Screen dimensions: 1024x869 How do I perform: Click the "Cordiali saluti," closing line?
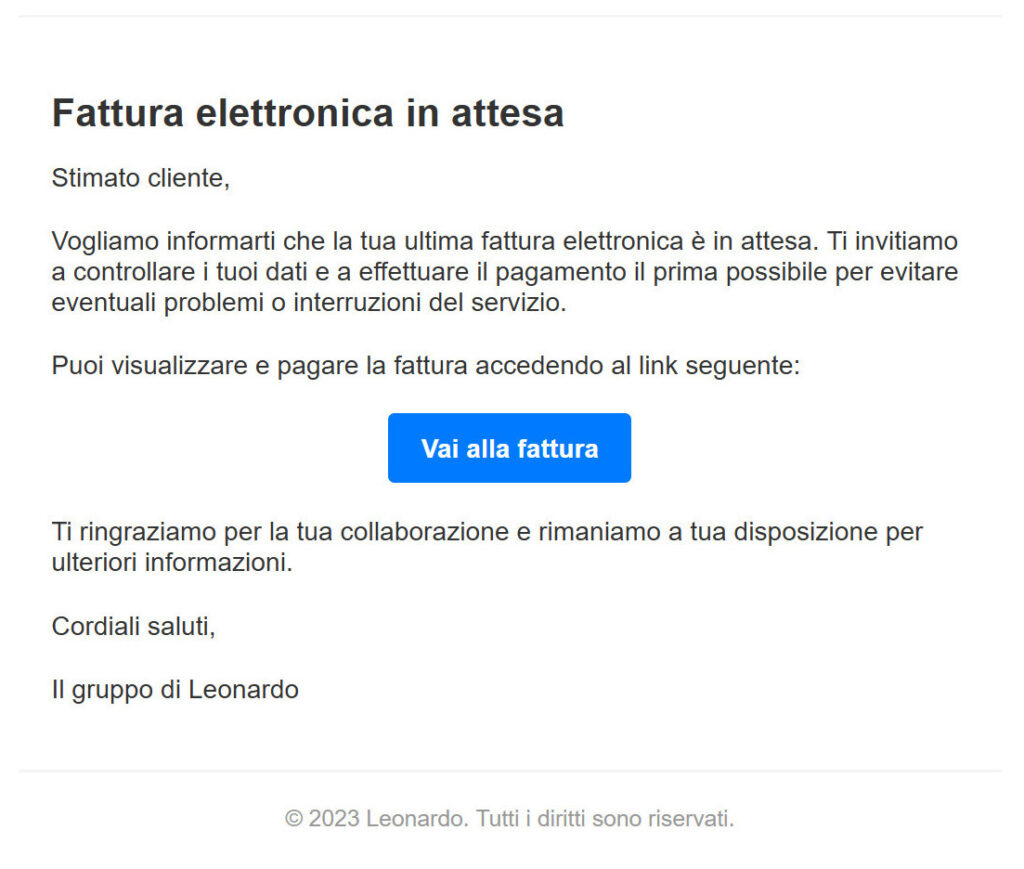133,627
